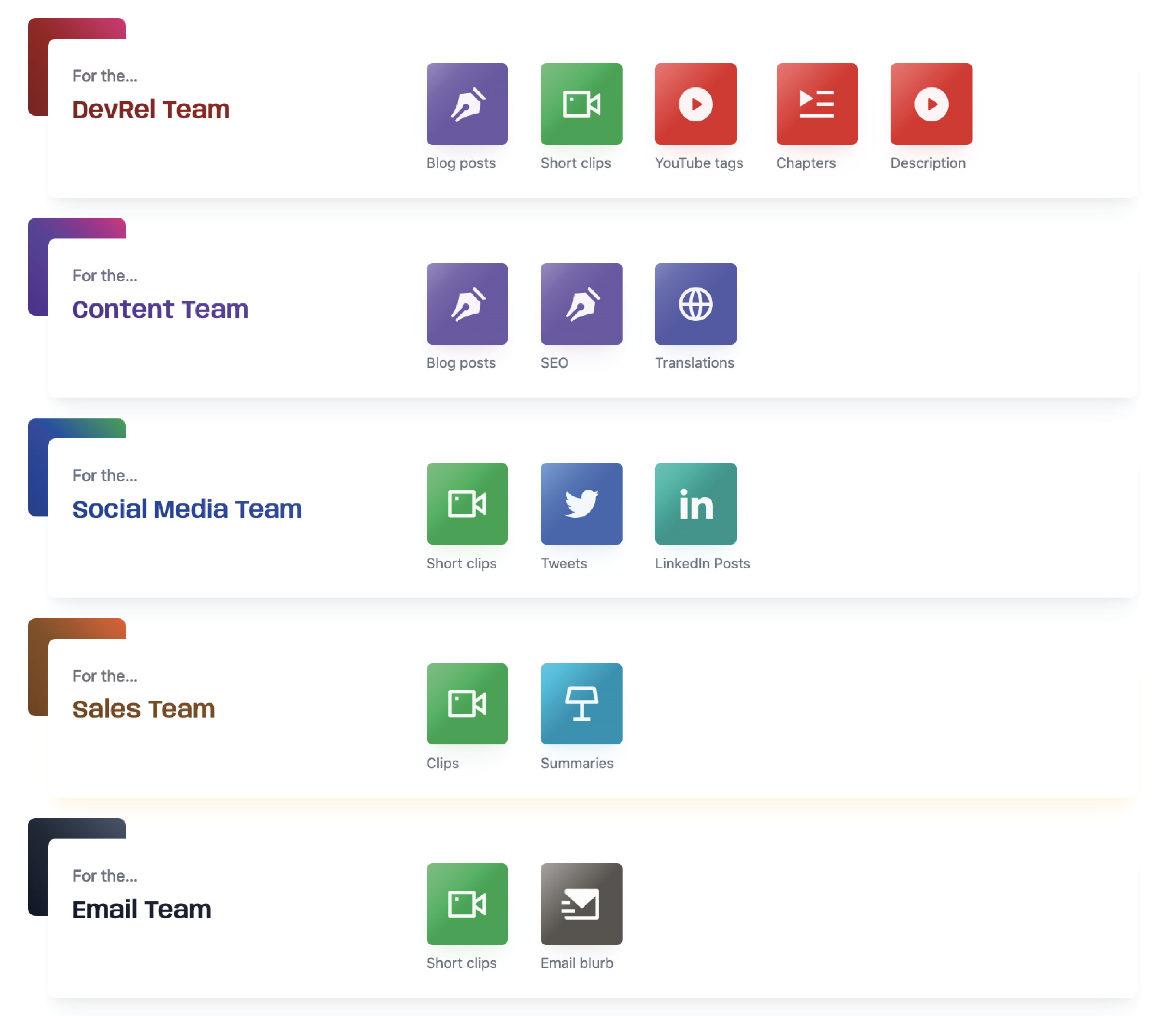This screenshot has width=1176, height=1016.
Task: Open the Sales Team Clips icon
Action: pyautogui.click(x=467, y=703)
